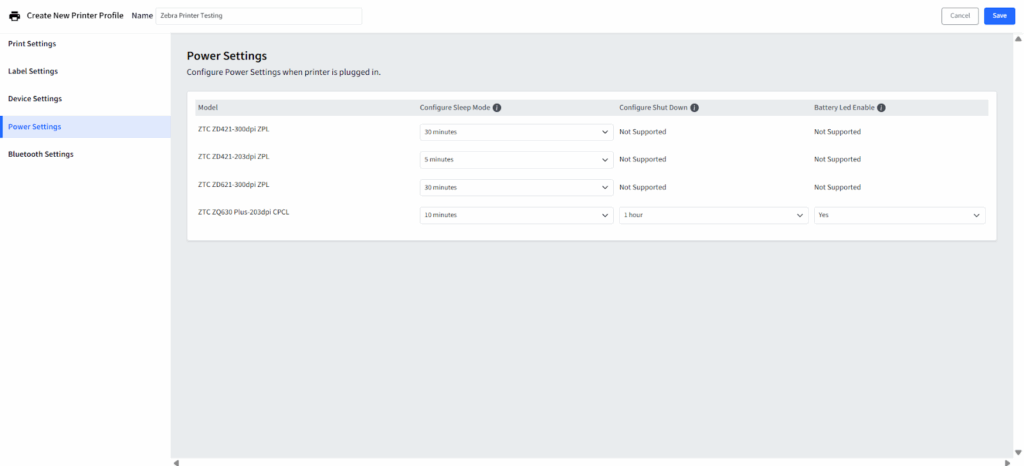The image size is (1024, 466).
Task: Click the Cancel button
Action: [x=960, y=16]
